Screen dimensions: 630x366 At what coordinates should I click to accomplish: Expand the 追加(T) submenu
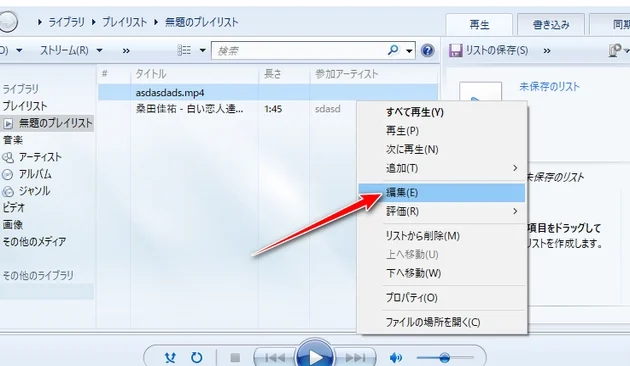(442, 168)
